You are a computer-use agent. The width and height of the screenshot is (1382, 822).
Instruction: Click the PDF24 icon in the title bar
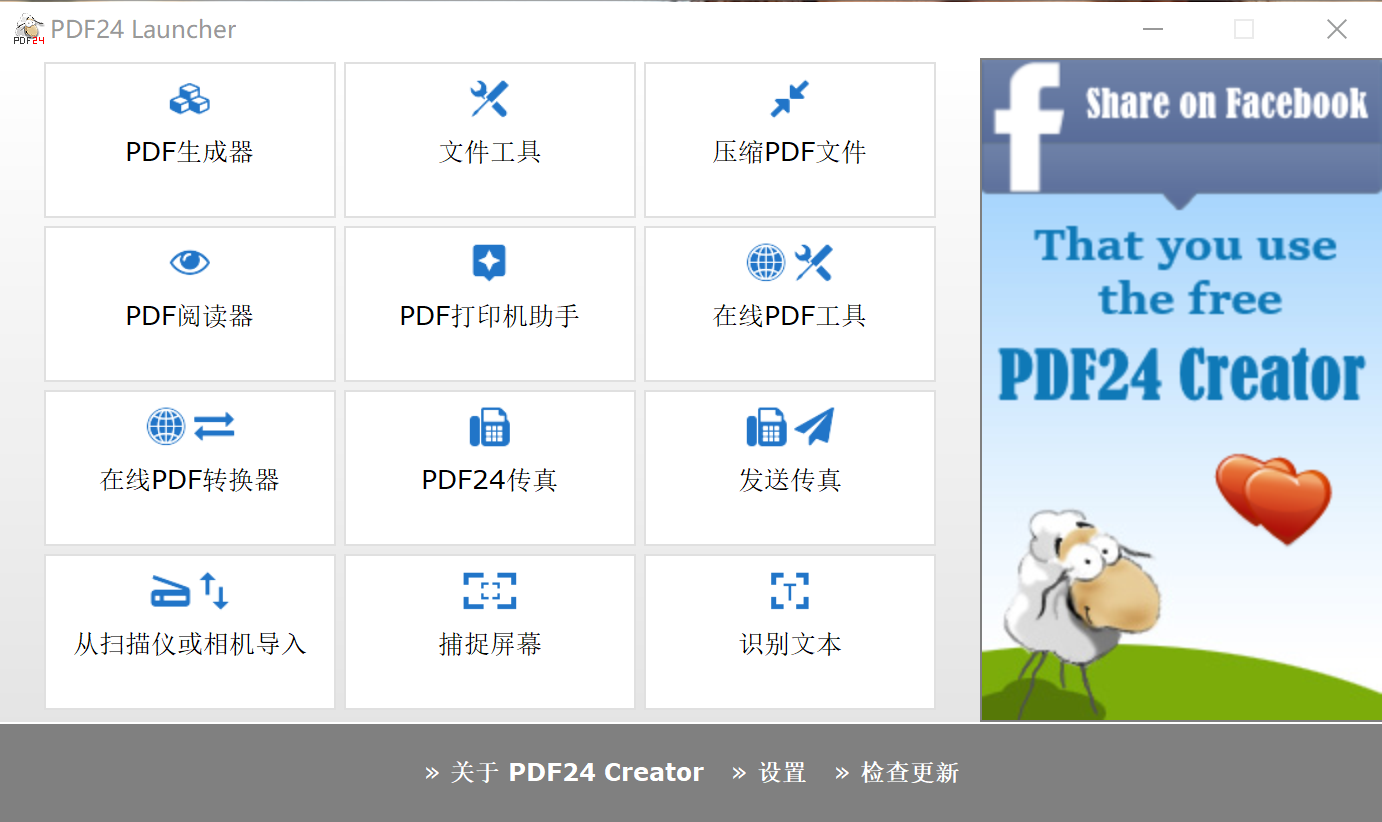(27, 28)
